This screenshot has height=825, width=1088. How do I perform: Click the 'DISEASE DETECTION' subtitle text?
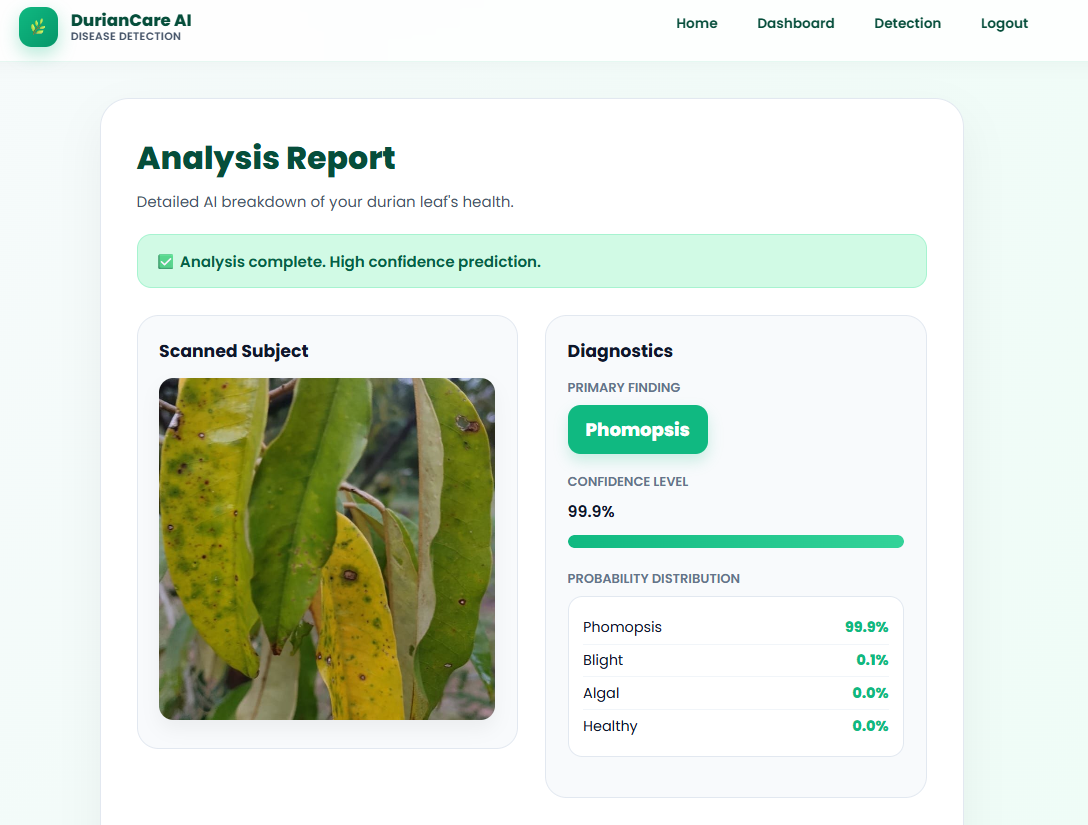pyautogui.click(x=126, y=37)
